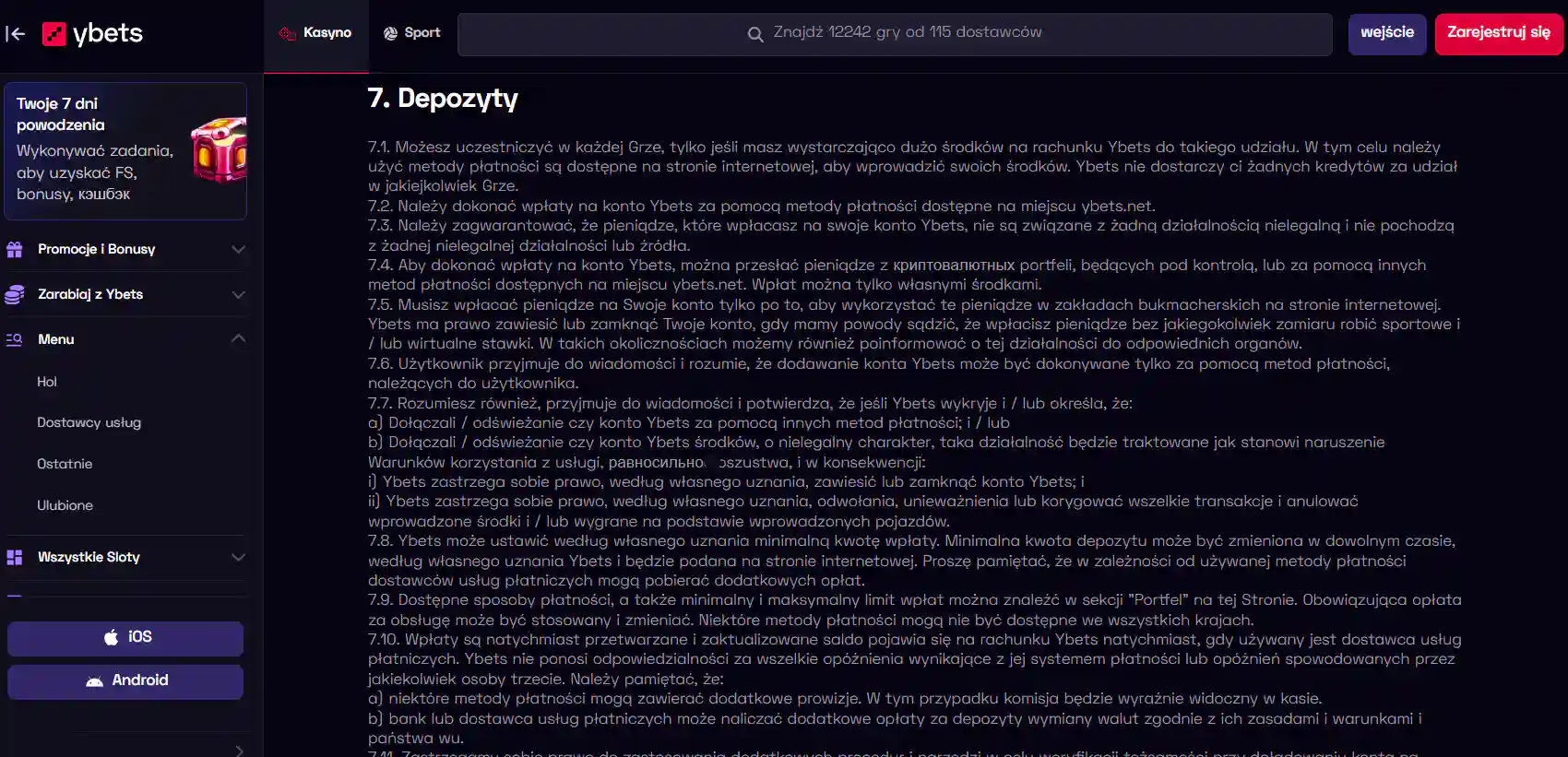The image size is (1568, 757).
Task: Select Ulubione in the sidebar menu
Action: pos(65,505)
